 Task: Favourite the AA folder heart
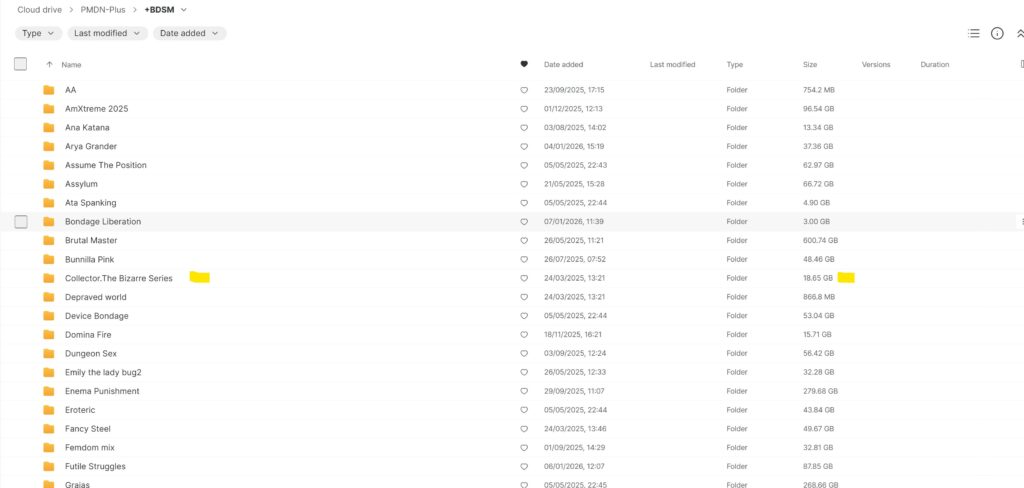click(524, 90)
